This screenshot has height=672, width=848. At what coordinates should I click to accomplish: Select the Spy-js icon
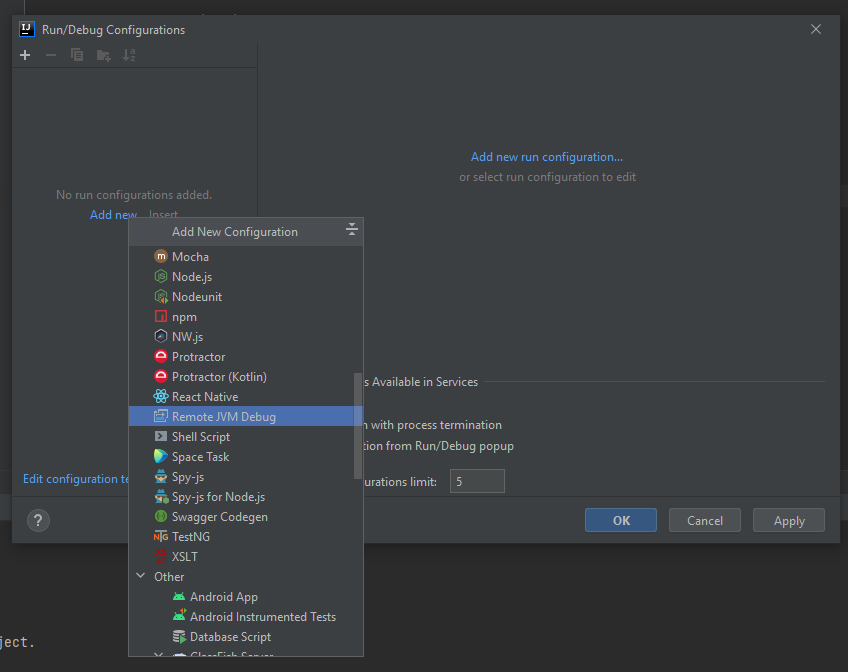tap(161, 476)
